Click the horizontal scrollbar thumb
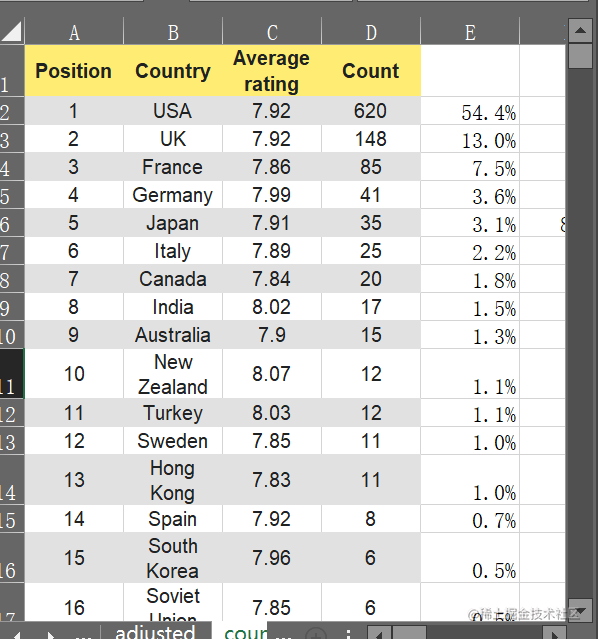The height and width of the screenshot is (639, 598). pos(408,633)
